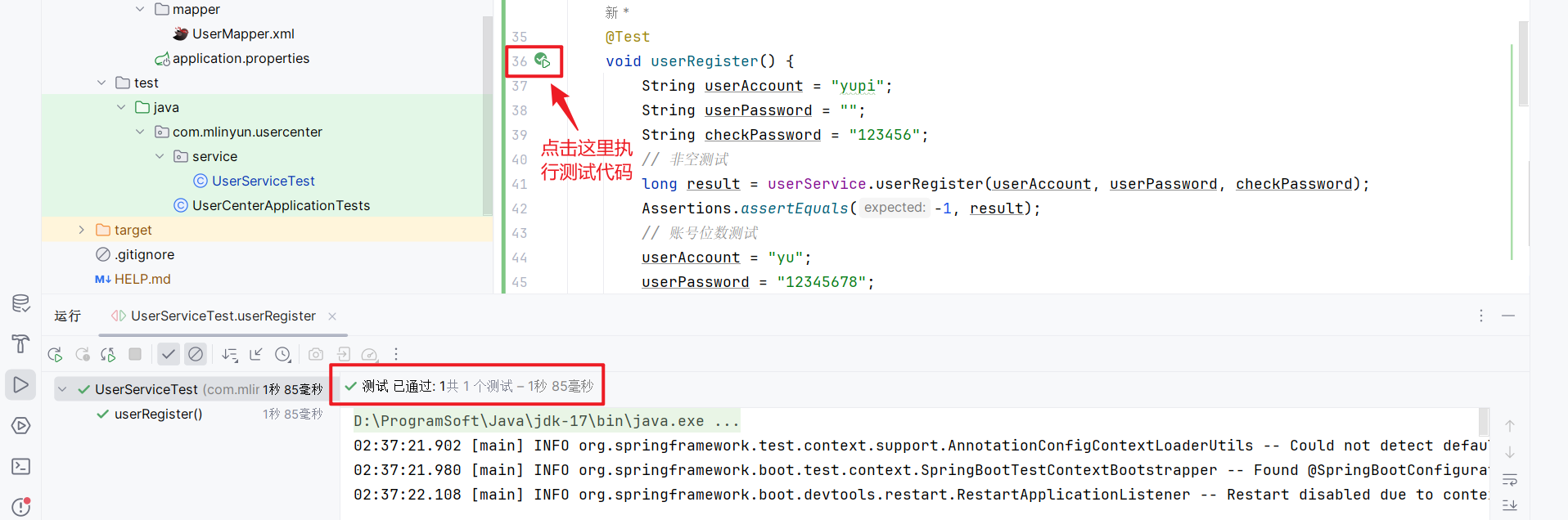1568x520 pixels.
Task: Expand the target folder
Action: 81,230
